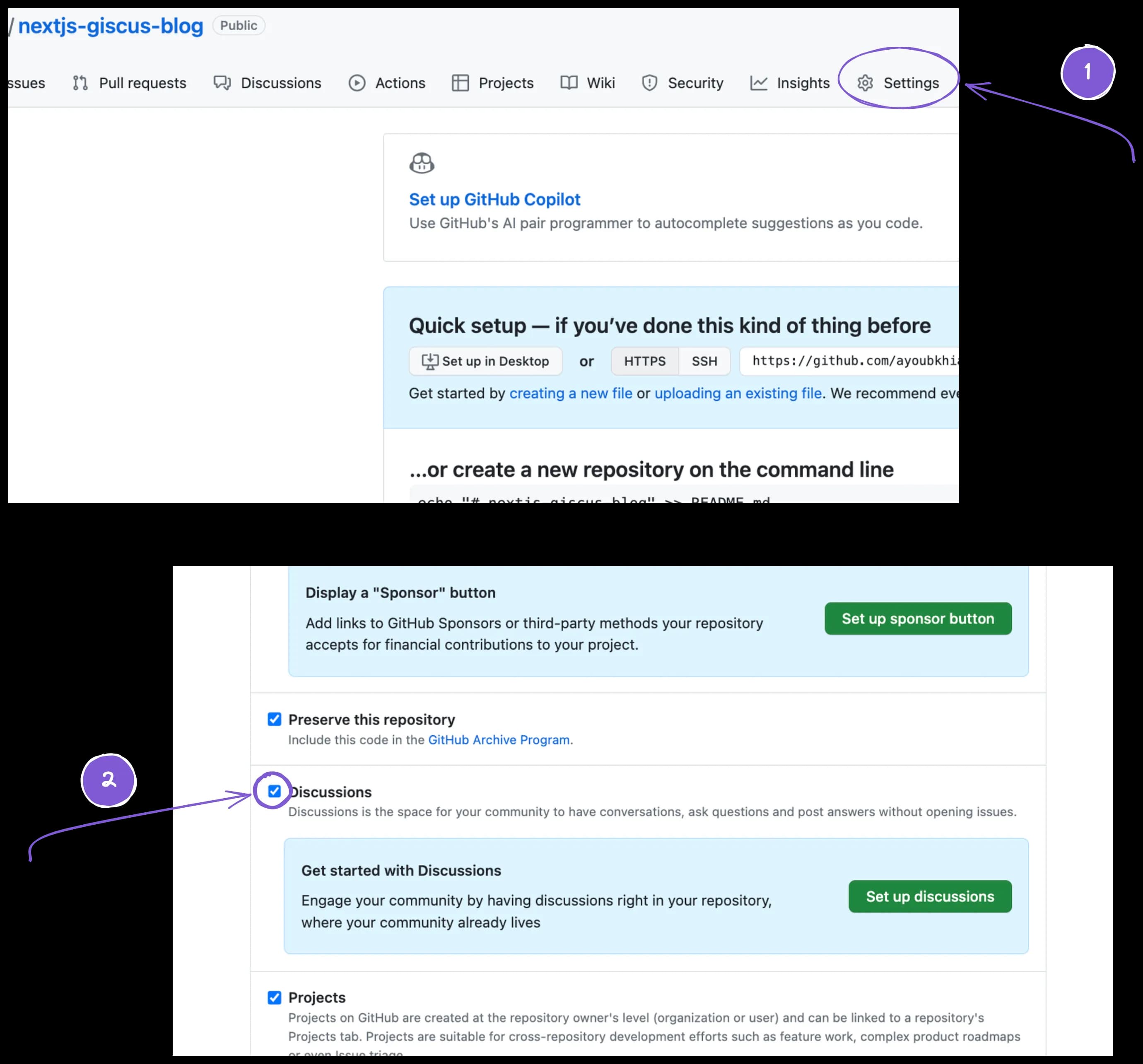The height and width of the screenshot is (1064, 1143).
Task: Open the Wiki tab
Action: pyautogui.click(x=588, y=83)
